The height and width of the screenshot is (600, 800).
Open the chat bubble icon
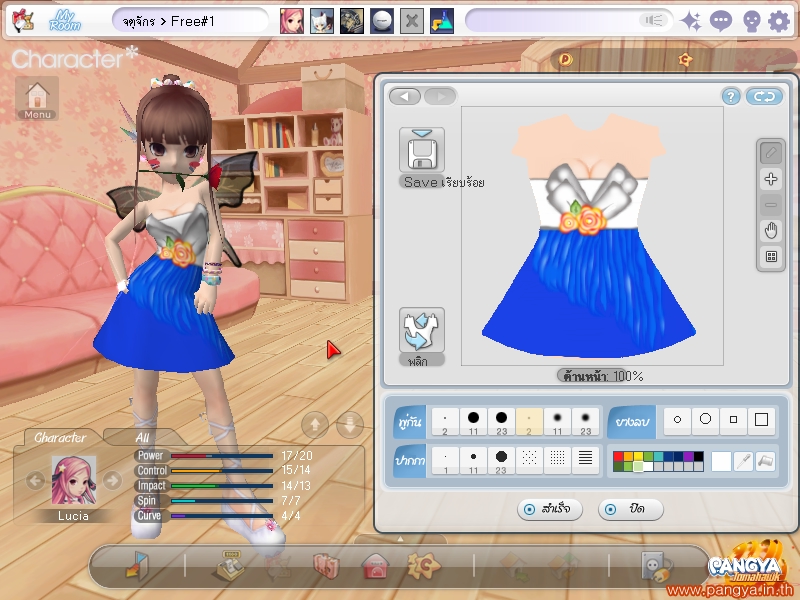pyautogui.click(x=720, y=21)
